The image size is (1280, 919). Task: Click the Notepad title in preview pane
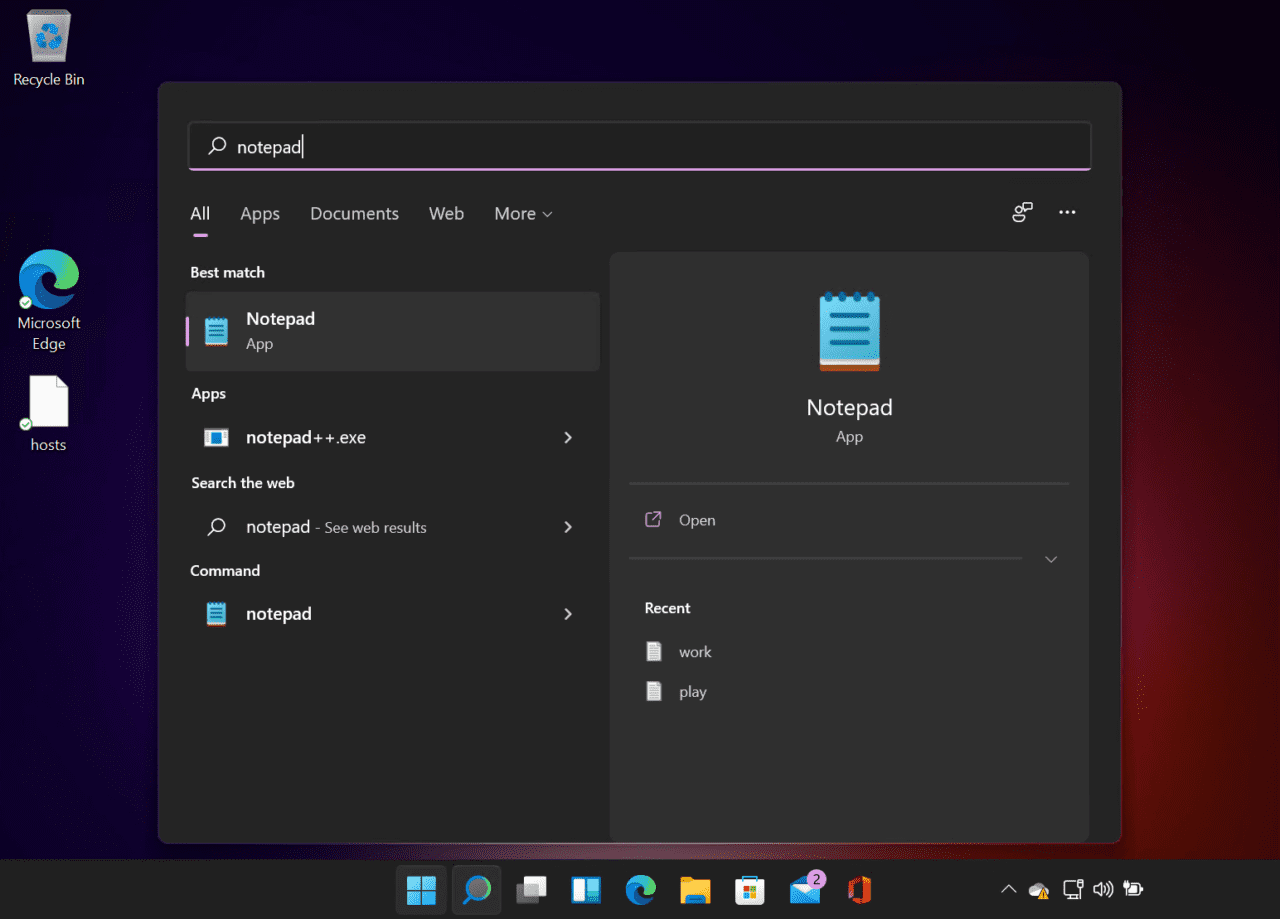click(x=849, y=407)
